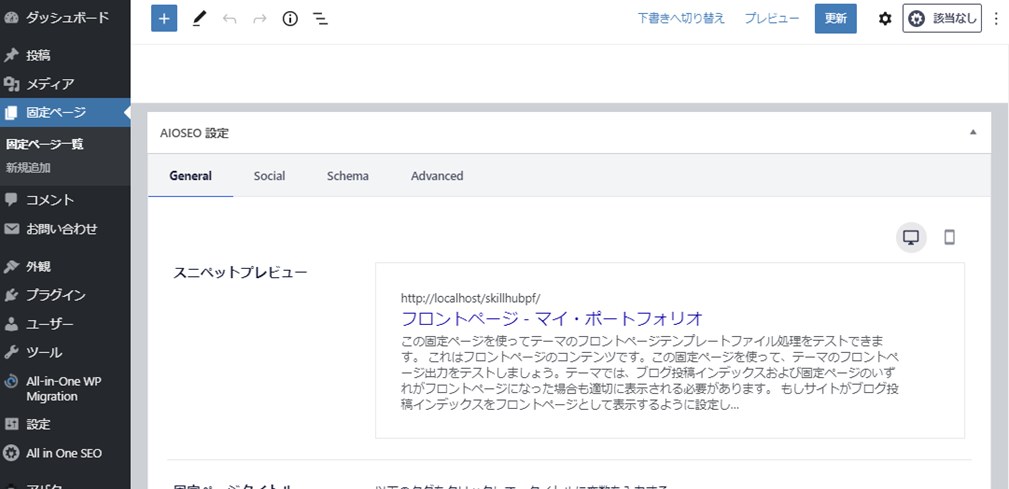The height and width of the screenshot is (489, 1009).
Task: Open the list view outline icon
Action: tap(320, 19)
